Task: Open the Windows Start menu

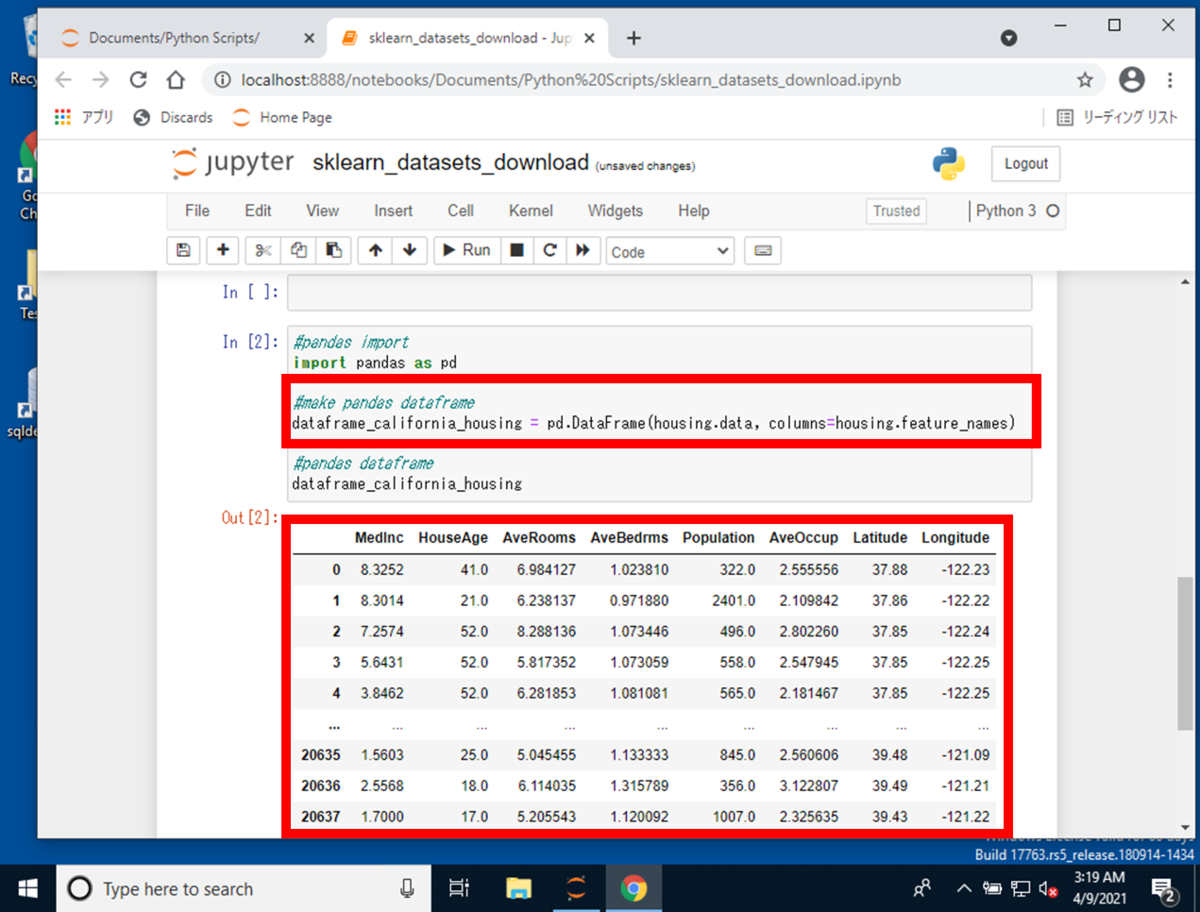Action: point(27,888)
